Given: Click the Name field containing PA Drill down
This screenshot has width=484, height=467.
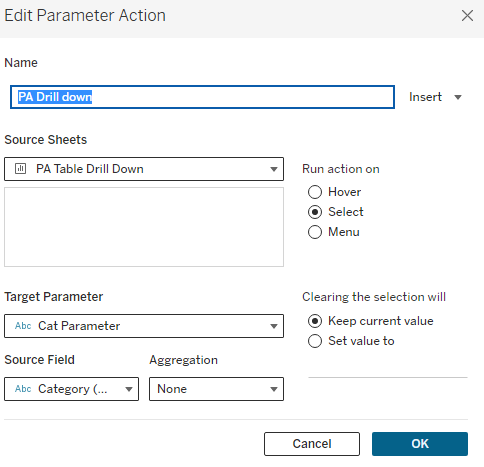Looking at the screenshot, I should point(202,97).
